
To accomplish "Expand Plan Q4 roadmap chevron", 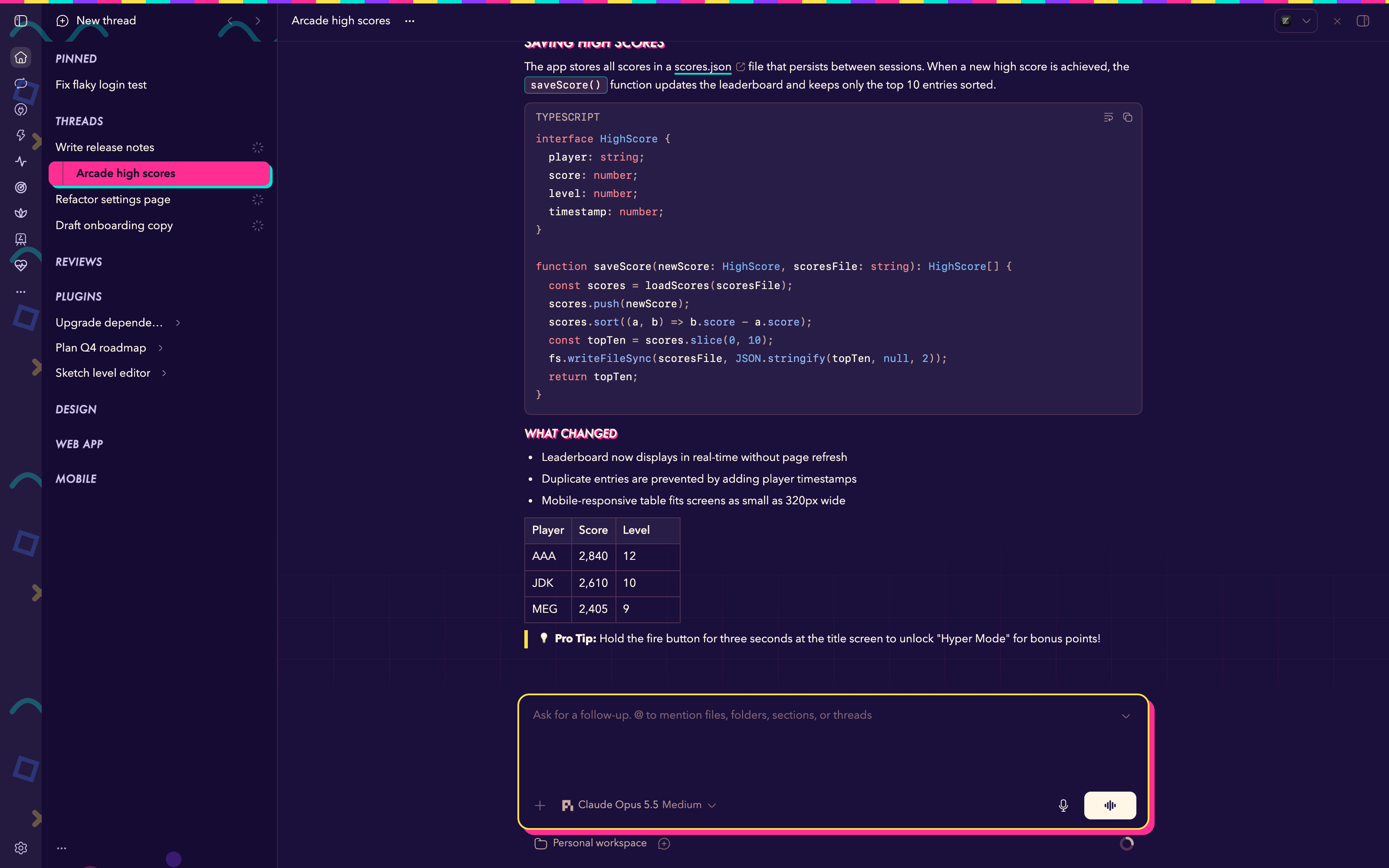I will pos(161,348).
